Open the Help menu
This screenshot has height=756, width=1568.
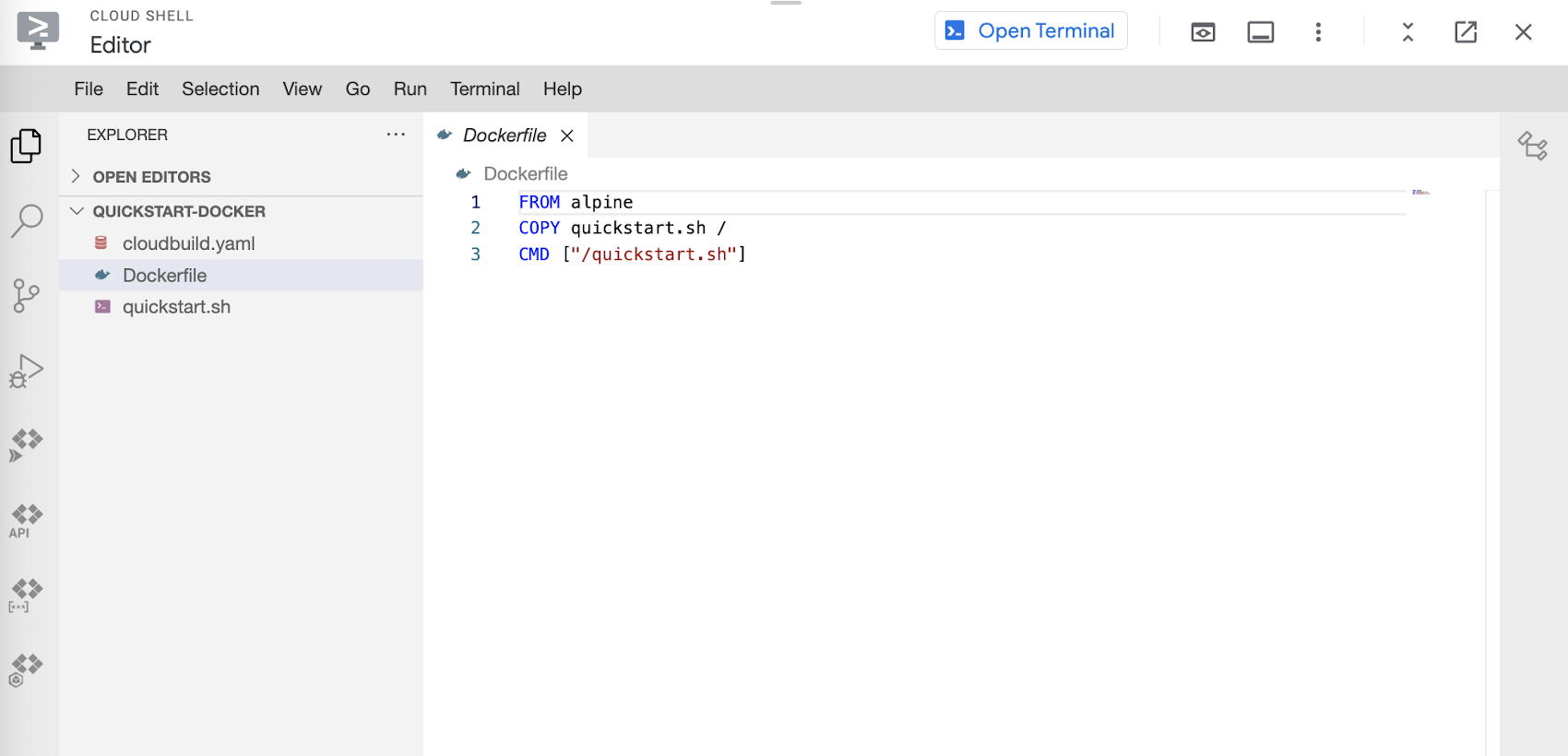(563, 89)
